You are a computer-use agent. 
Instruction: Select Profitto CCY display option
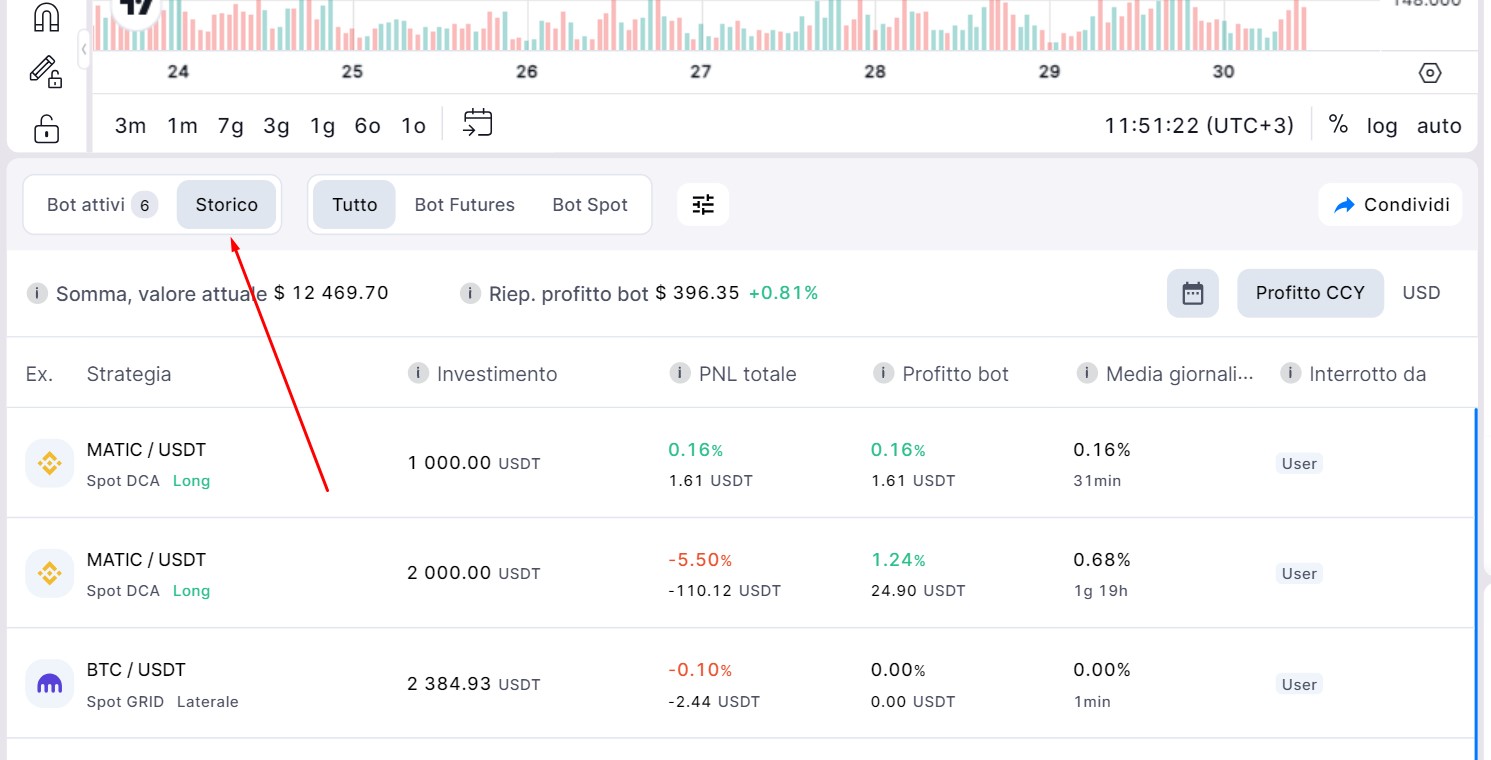pyautogui.click(x=1310, y=293)
